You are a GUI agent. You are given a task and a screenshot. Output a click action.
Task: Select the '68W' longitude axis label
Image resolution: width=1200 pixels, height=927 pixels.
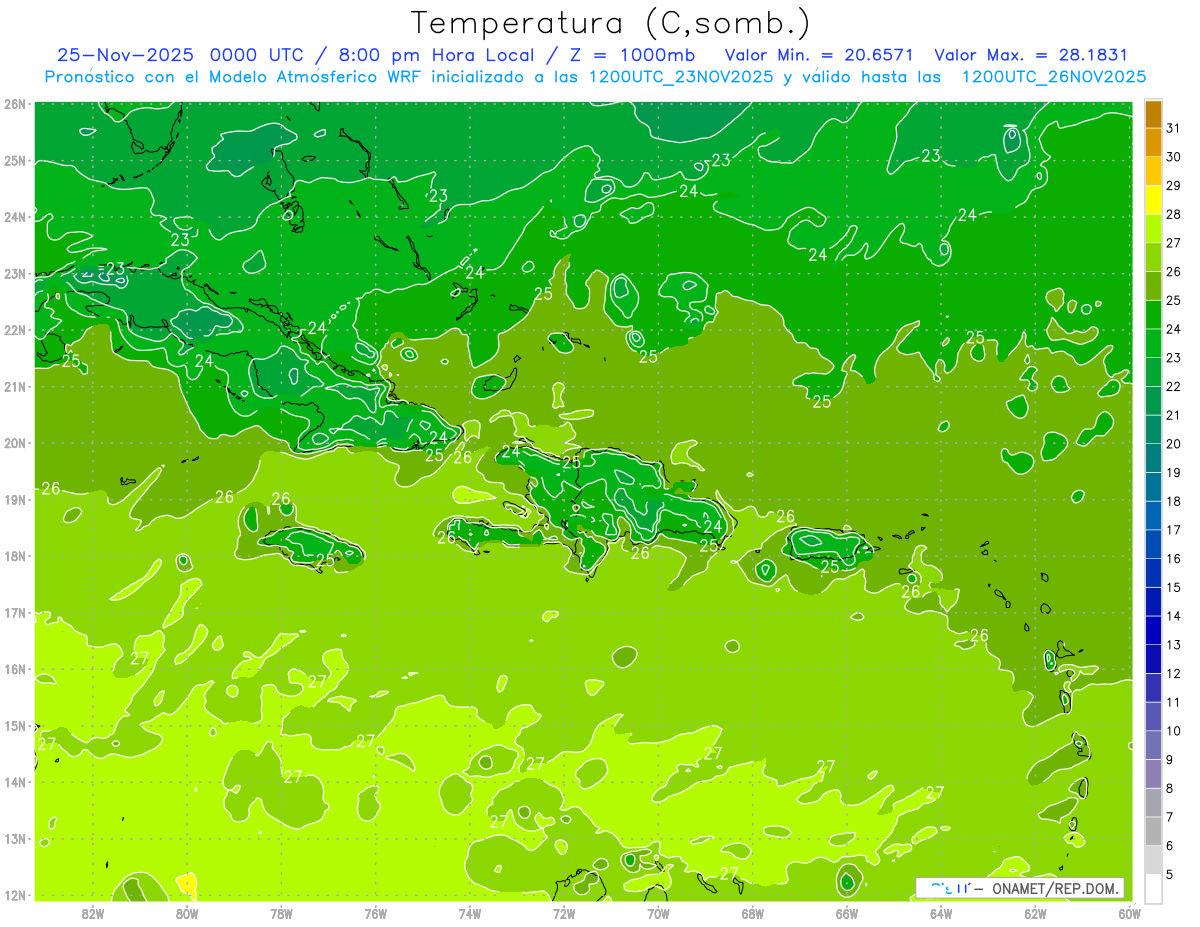pyautogui.click(x=753, y=912)
